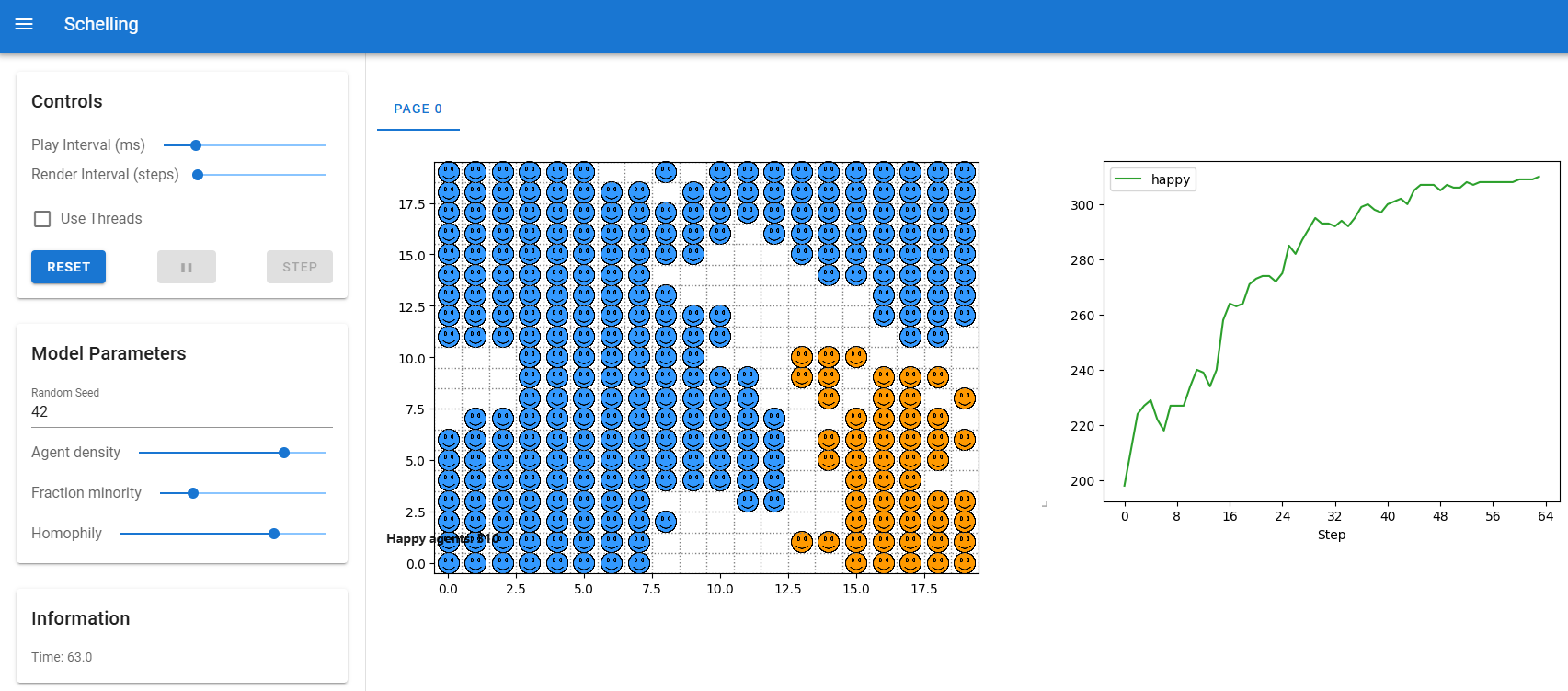
Task: Click the Schelling app title
Action: pyautogui.click(x=101, y=24)
